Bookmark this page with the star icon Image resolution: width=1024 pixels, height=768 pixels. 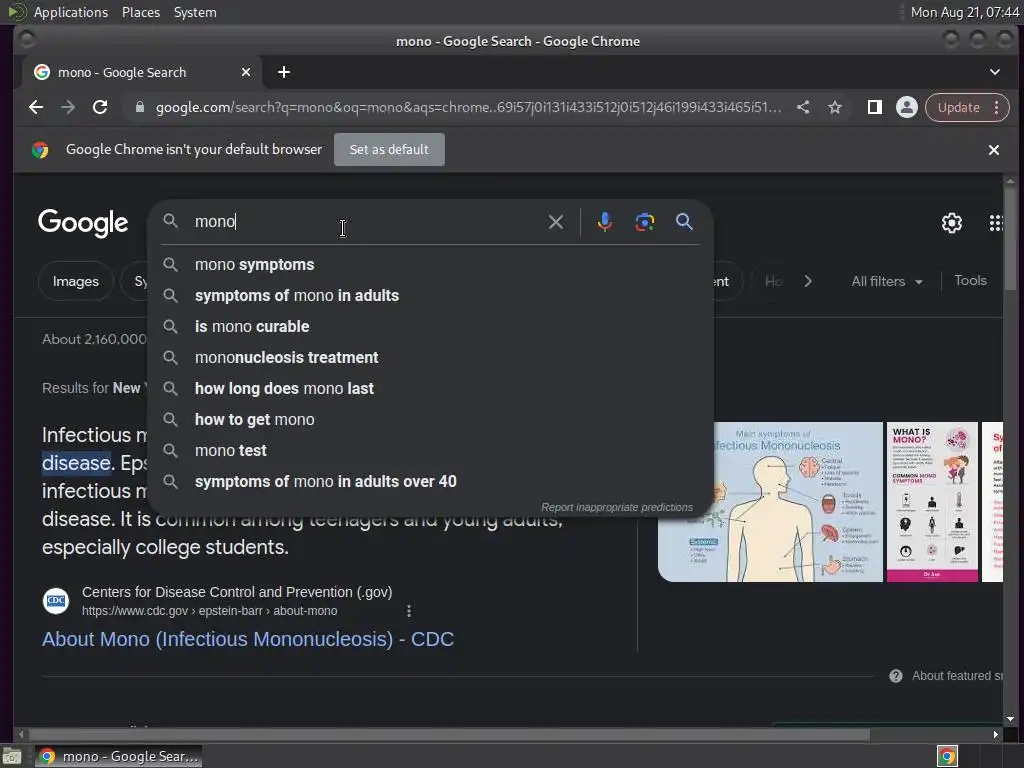pyautogui.click(x=835, y=107)
